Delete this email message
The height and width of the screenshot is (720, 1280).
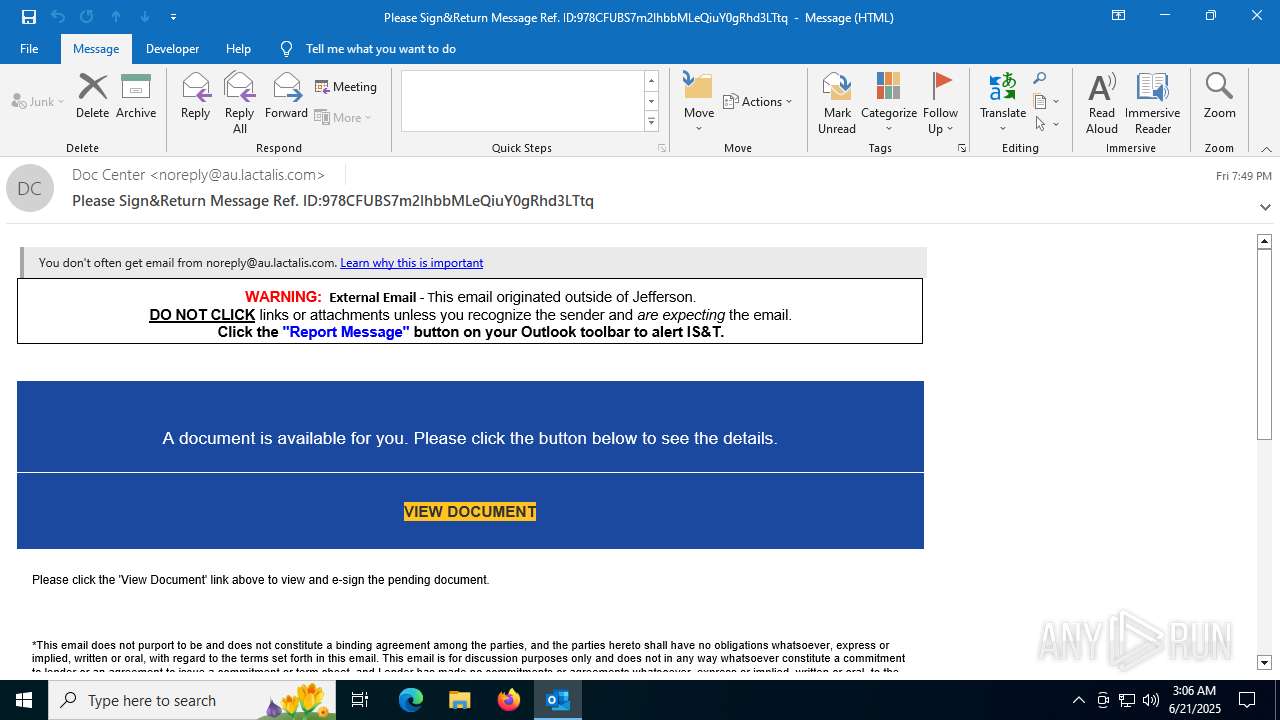coord(92,96)
